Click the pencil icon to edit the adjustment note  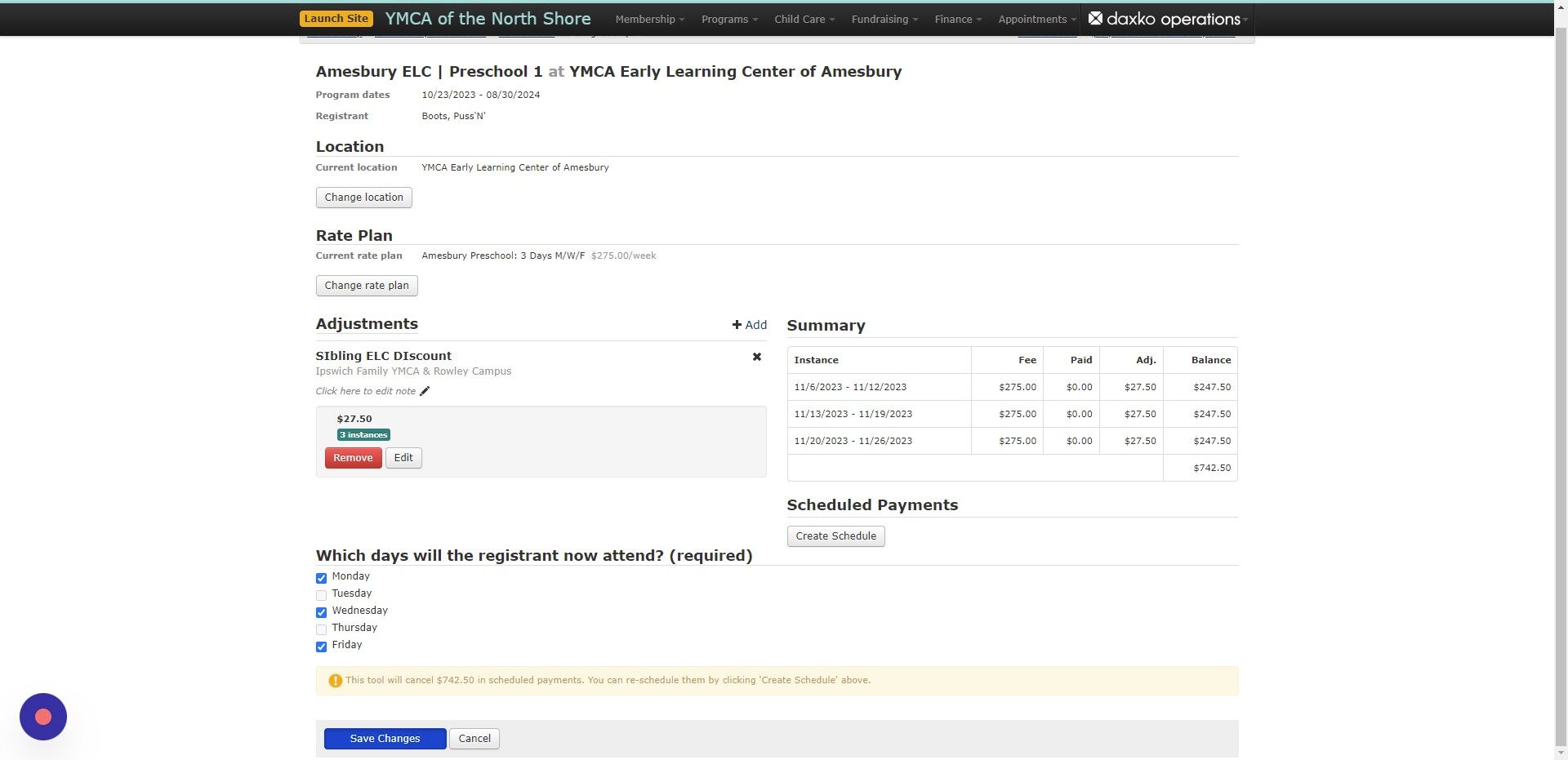[425, 391]
